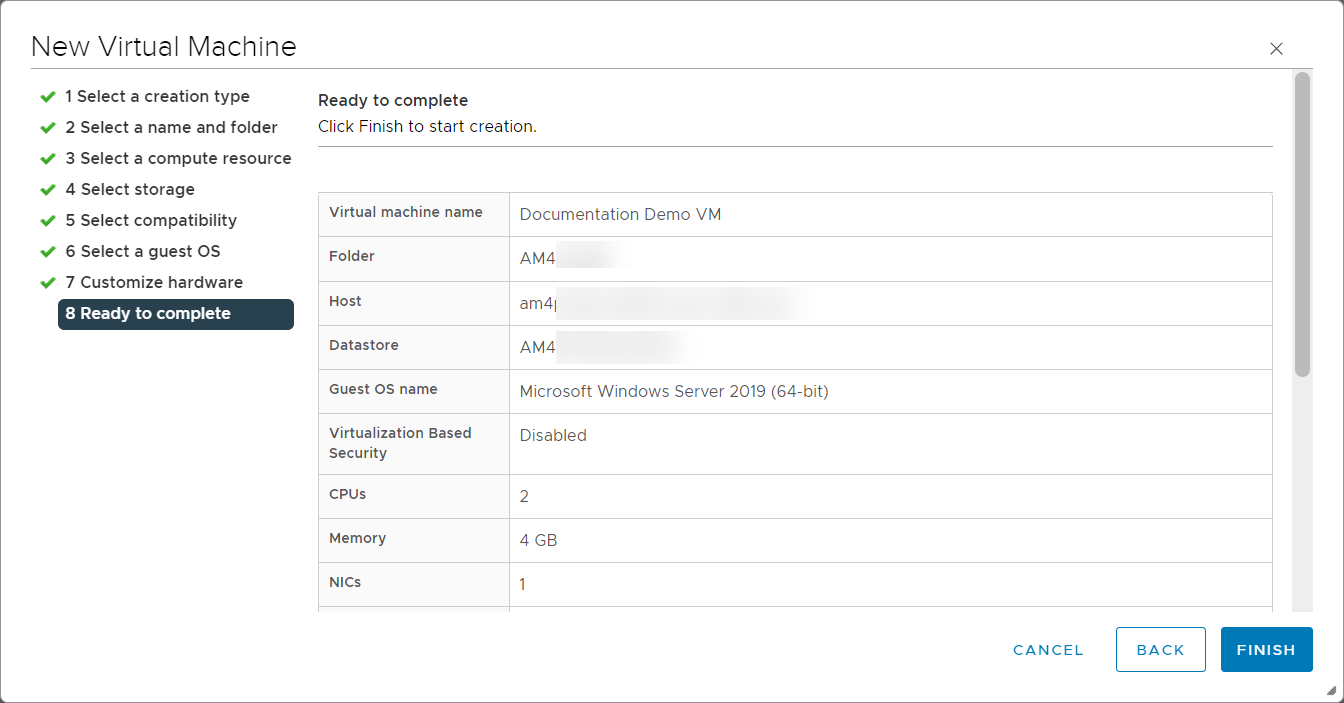Navigate to step 5 Select compatibility
1344x703 pixels.
[x=151, y=221]
